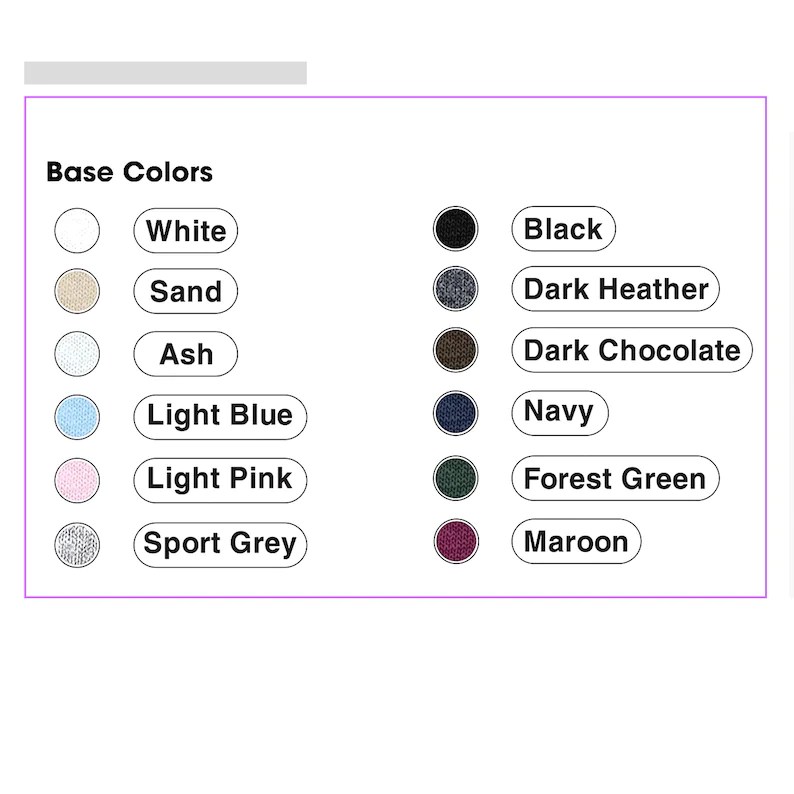Select the Sand color swatch
This screenshot has height=794, width=794.
[x=77, y=291]
